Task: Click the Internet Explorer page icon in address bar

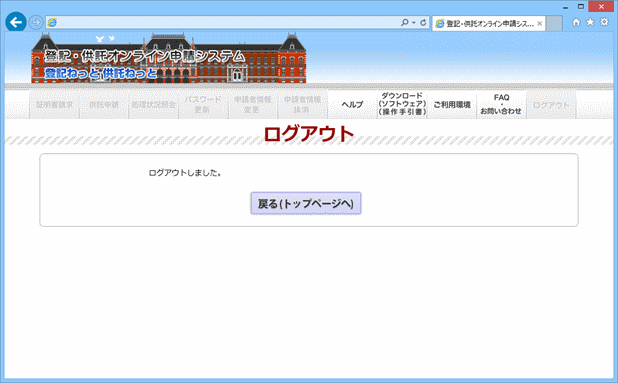Action: [x=52, y=22]
